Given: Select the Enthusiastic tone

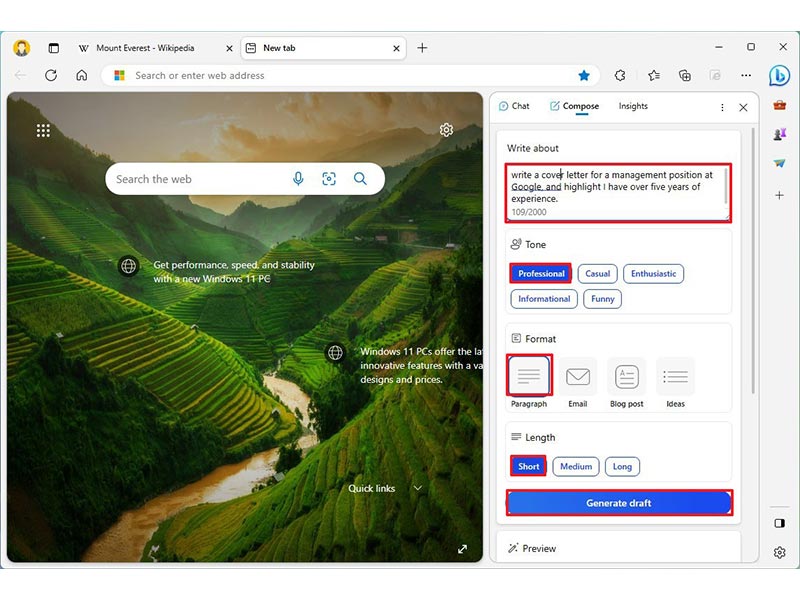Looking at the screenshot, I should (653, 273).
